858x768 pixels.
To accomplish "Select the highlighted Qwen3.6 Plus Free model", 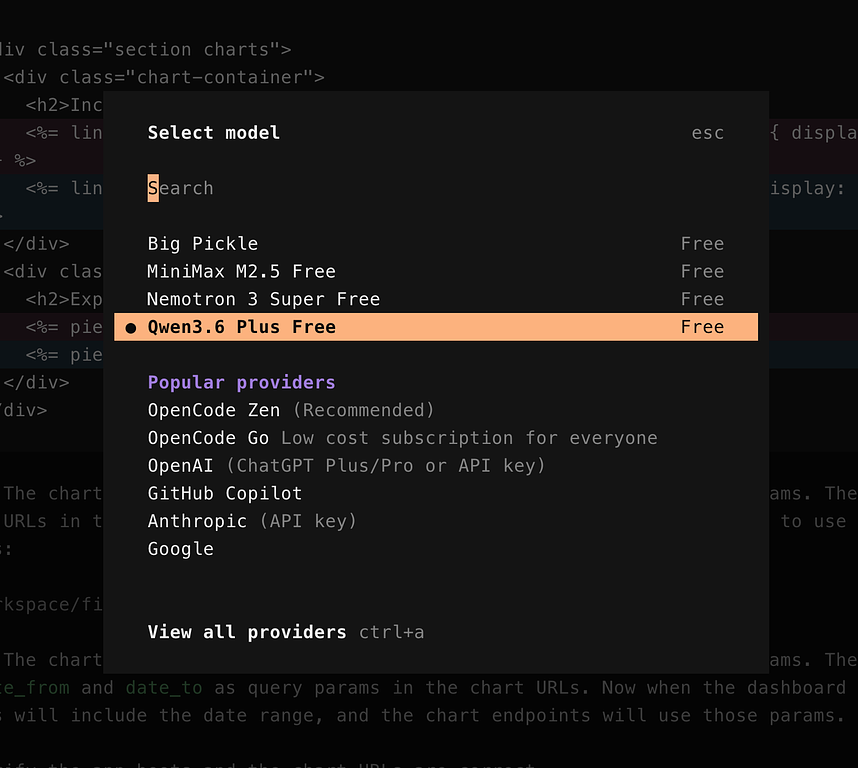I will click(x=241, y=327).
